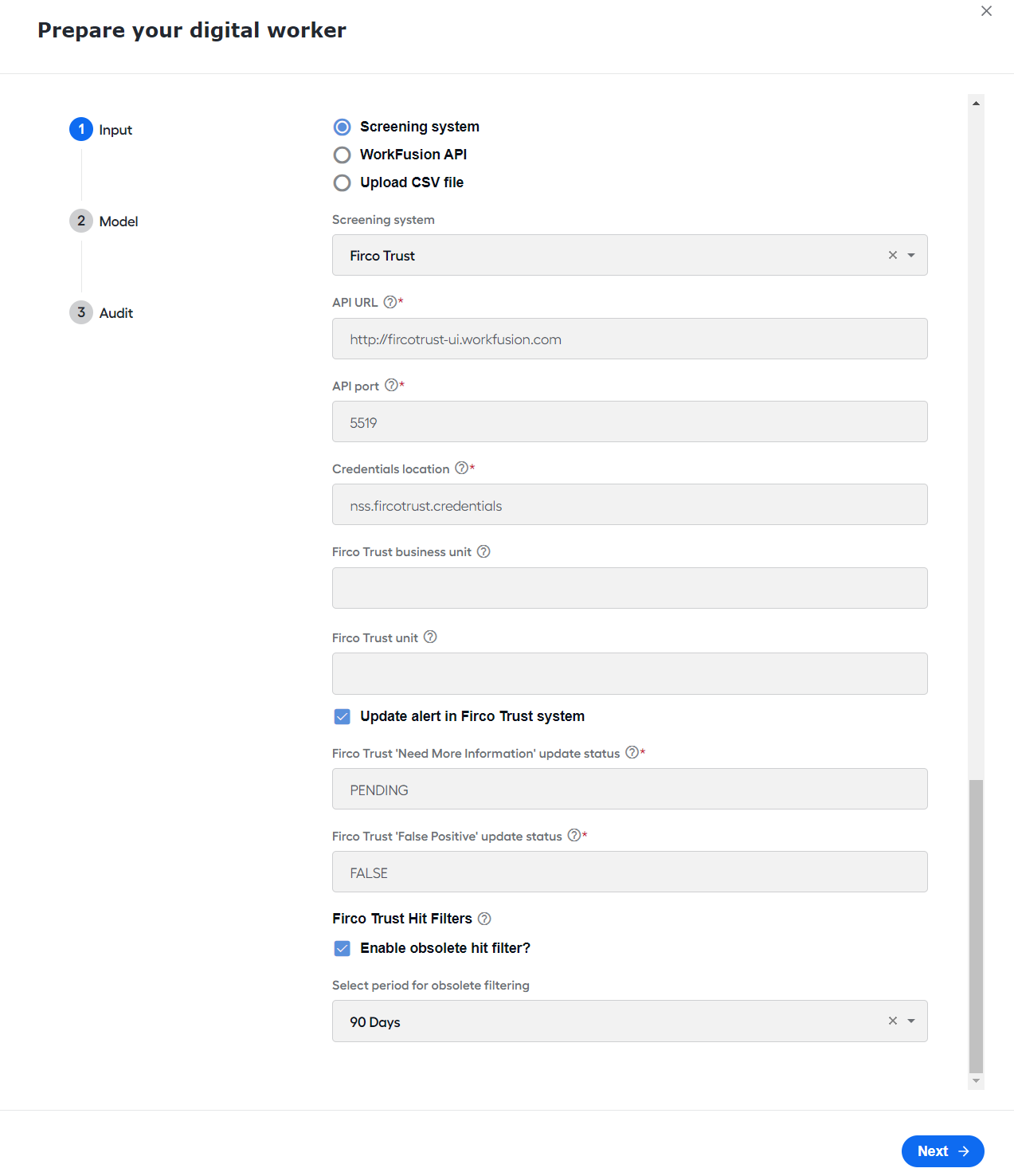
Task: Uncheck Enable obsolete hit filter checkbox
Action: pos(342,948)
